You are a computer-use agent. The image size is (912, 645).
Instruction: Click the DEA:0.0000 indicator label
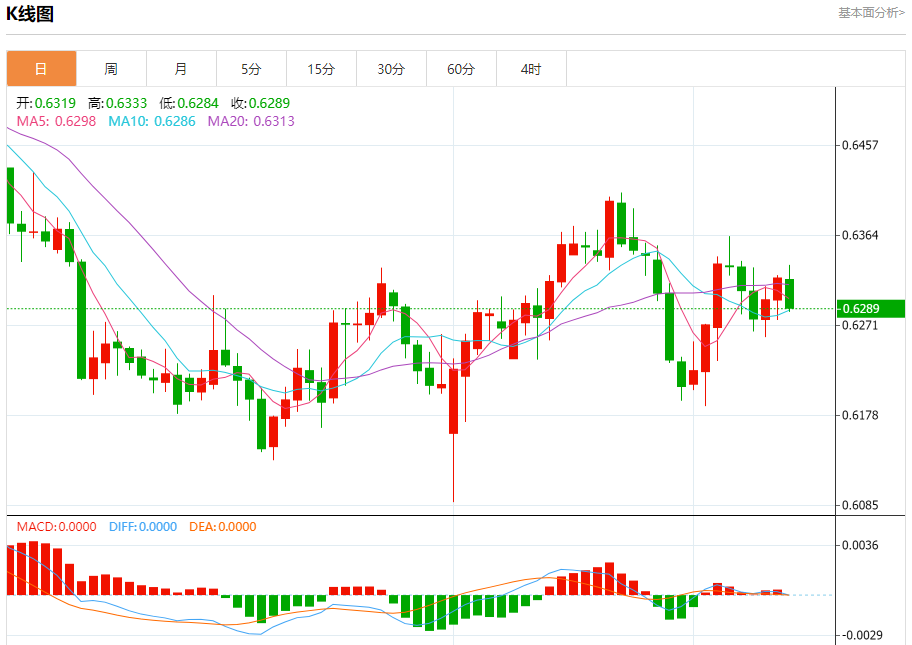click(223, 527)
